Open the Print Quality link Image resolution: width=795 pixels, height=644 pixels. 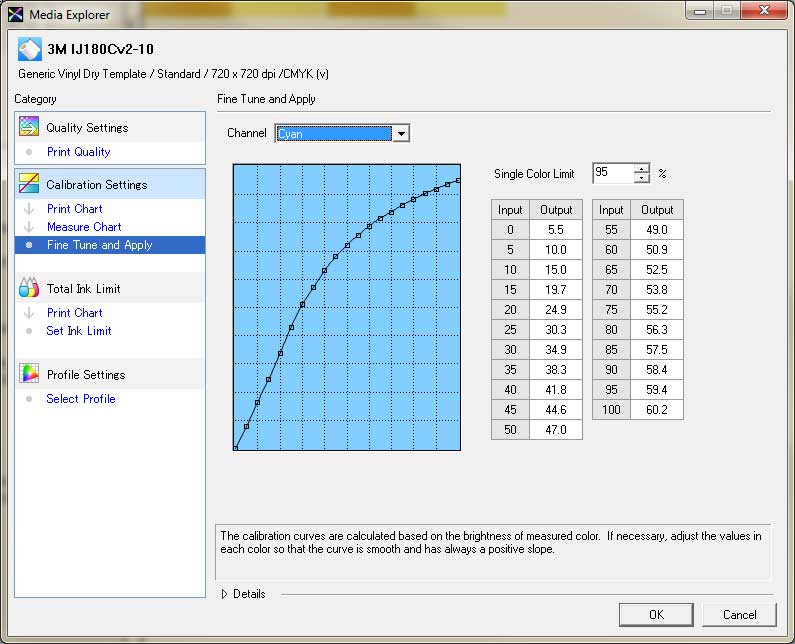coord(79,152)
